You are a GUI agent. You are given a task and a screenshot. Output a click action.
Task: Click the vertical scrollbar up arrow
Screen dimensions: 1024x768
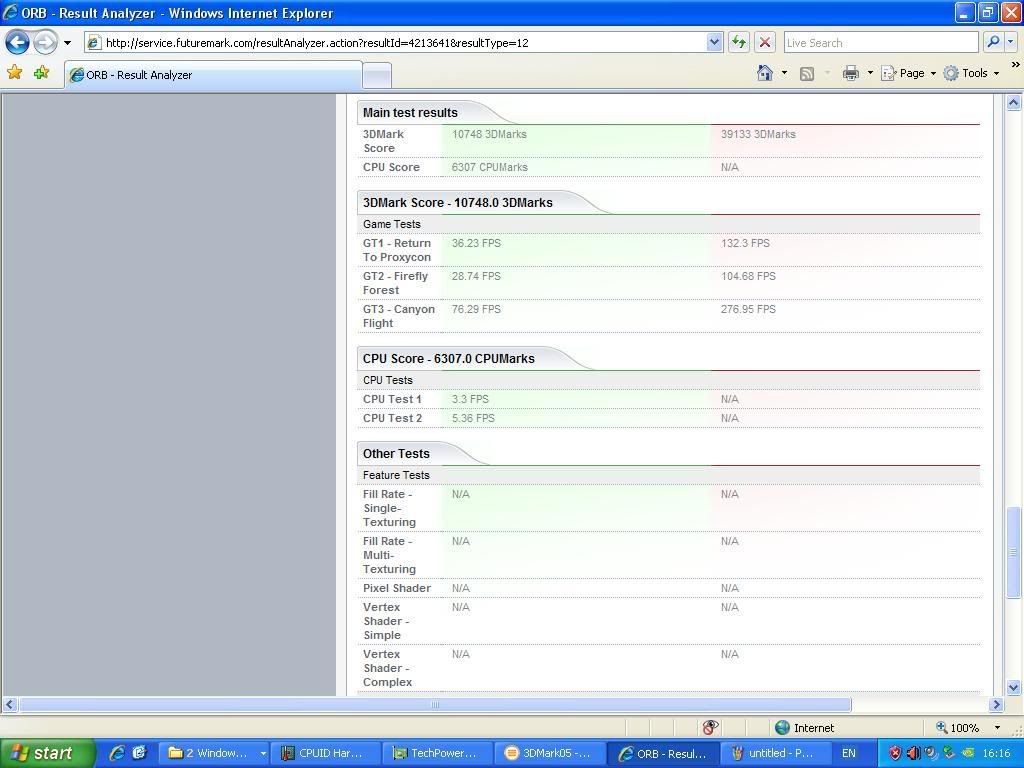coord(1013,103)
